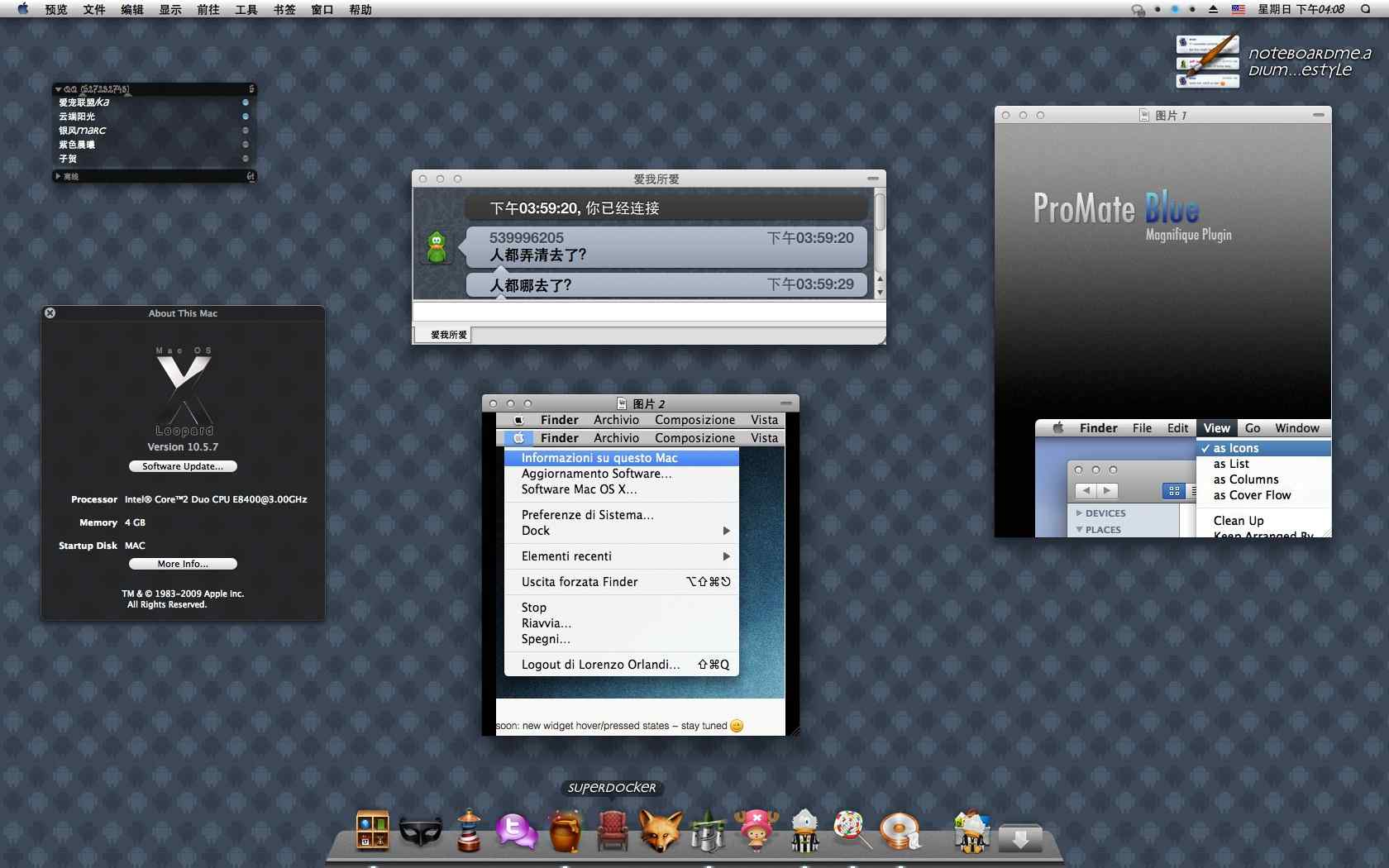The height and width of the screenshot is (868, 1389).
Task: Expand the 离线 offline group
Action: [58, 176]
